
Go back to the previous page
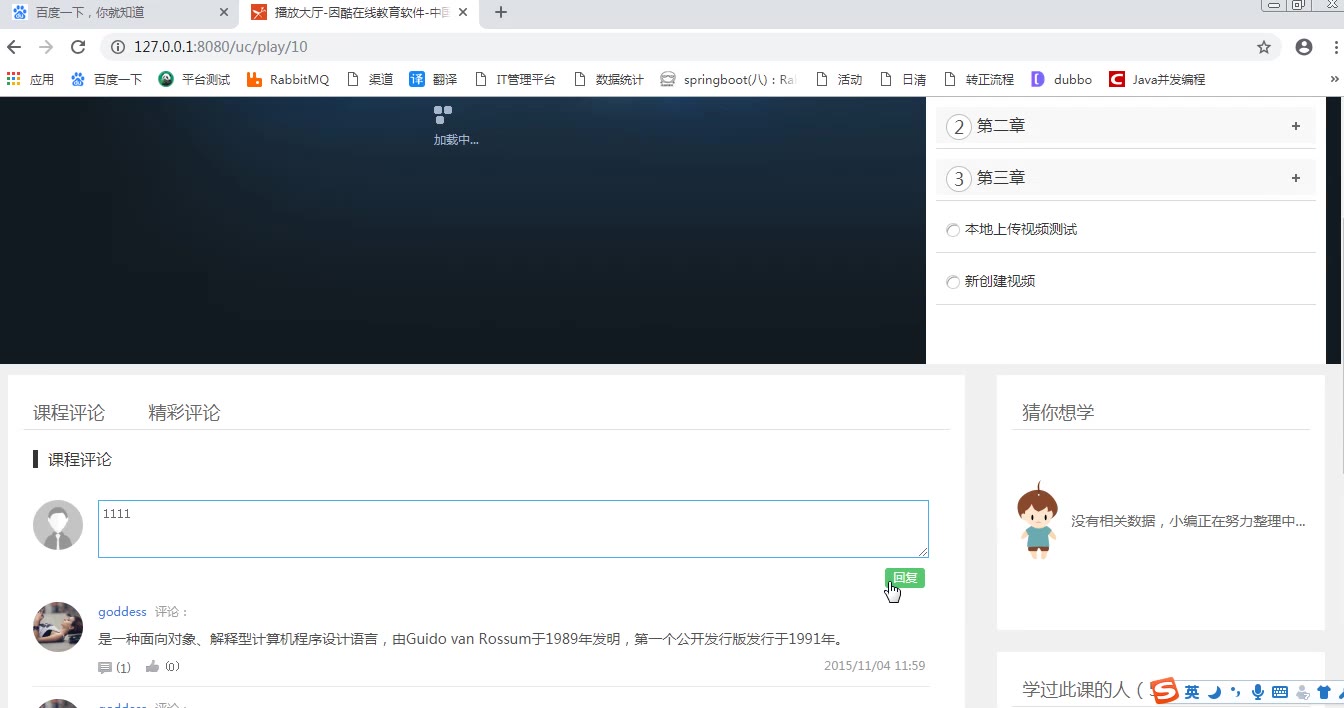(x=14, y=47)
